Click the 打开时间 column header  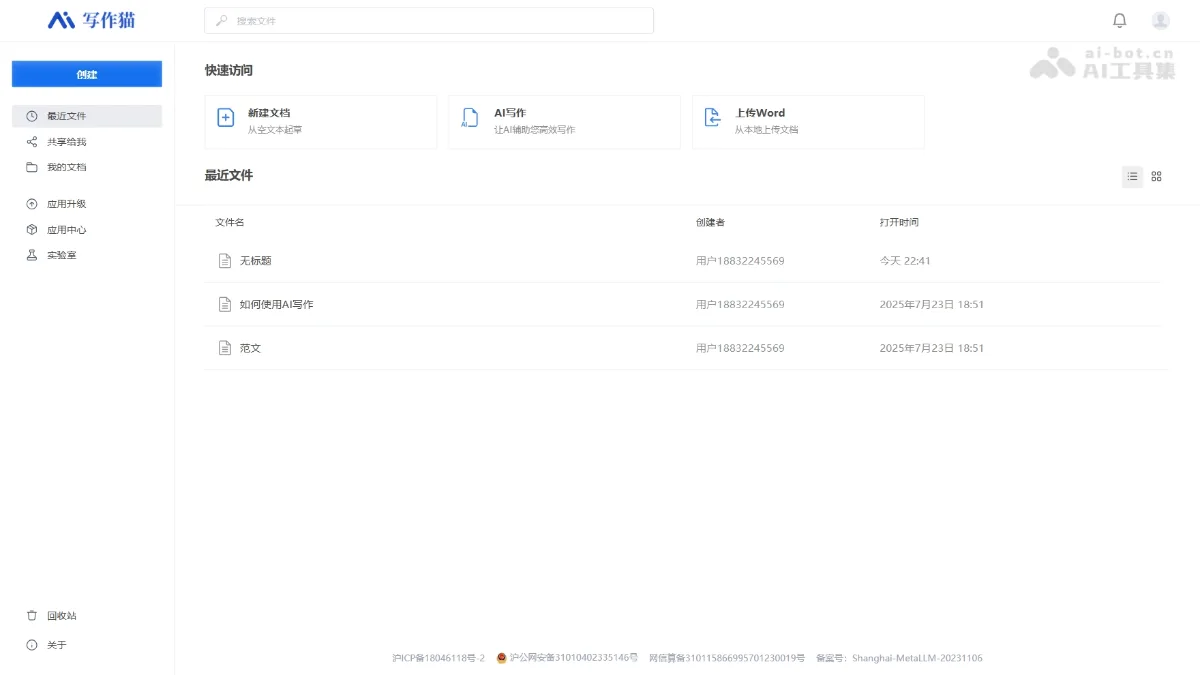(x=899, y=222)
